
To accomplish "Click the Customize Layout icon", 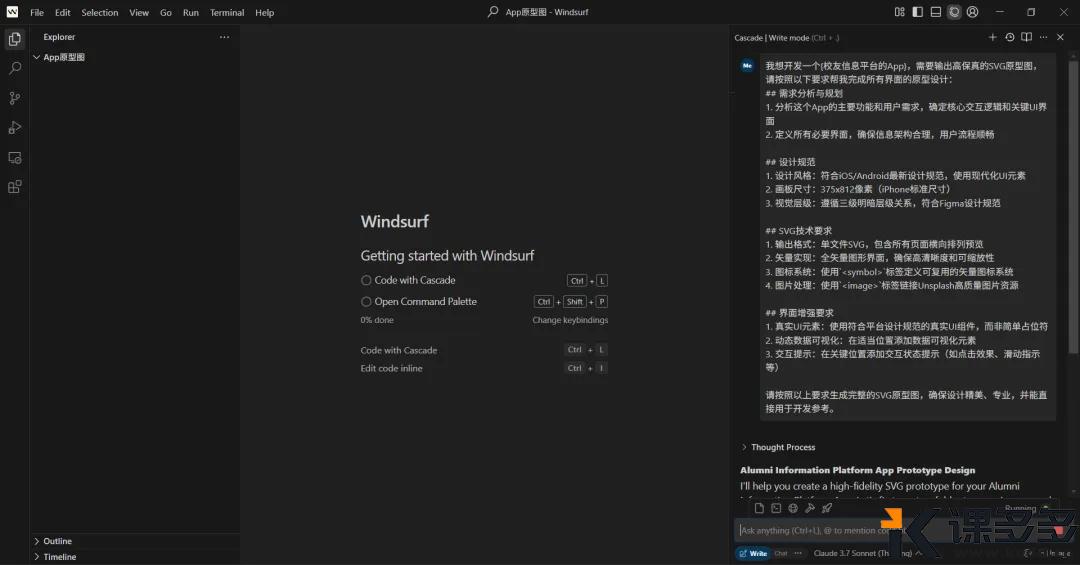I will click(x=900, y=12).
